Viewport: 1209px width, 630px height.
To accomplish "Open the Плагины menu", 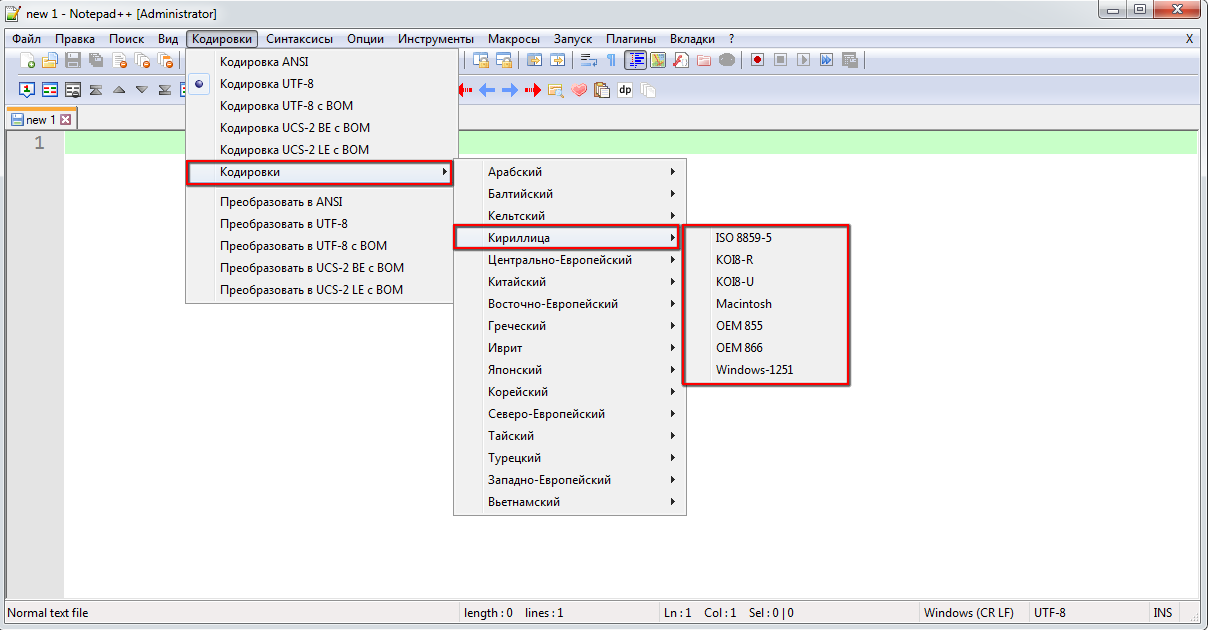I will [630, 39].
